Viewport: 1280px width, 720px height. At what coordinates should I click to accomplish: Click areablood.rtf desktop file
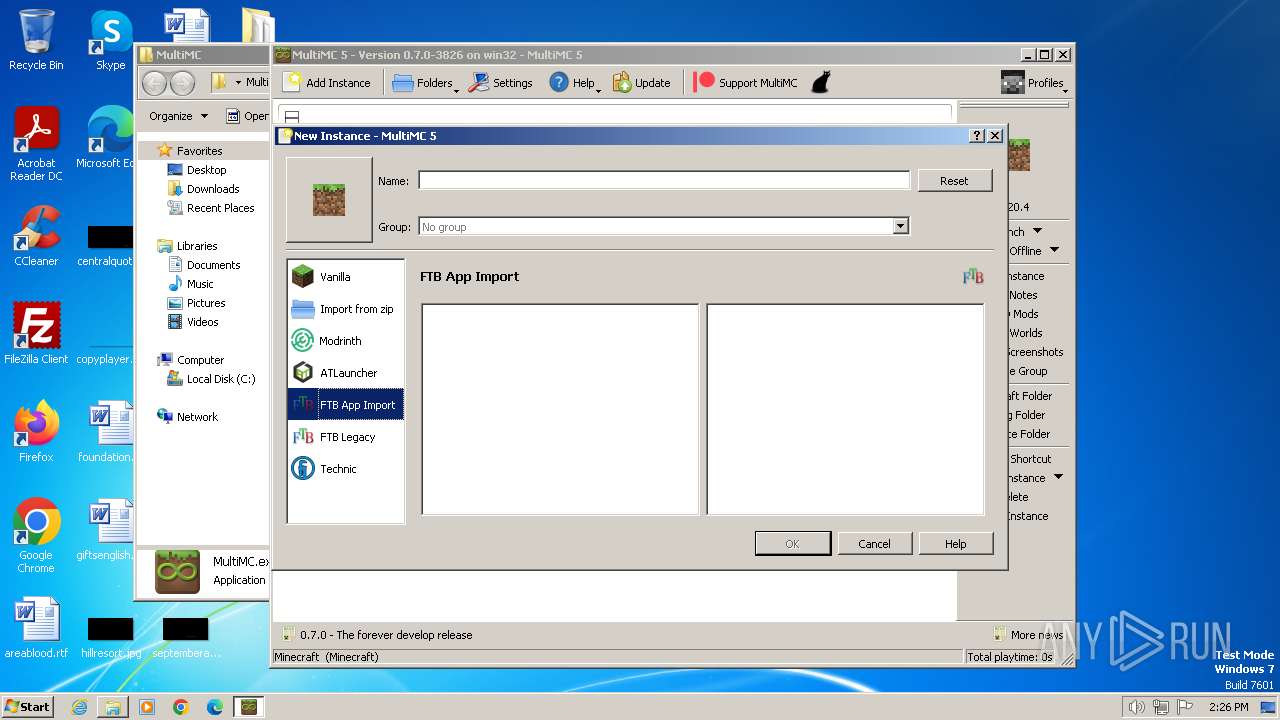[x=36, y=628]
